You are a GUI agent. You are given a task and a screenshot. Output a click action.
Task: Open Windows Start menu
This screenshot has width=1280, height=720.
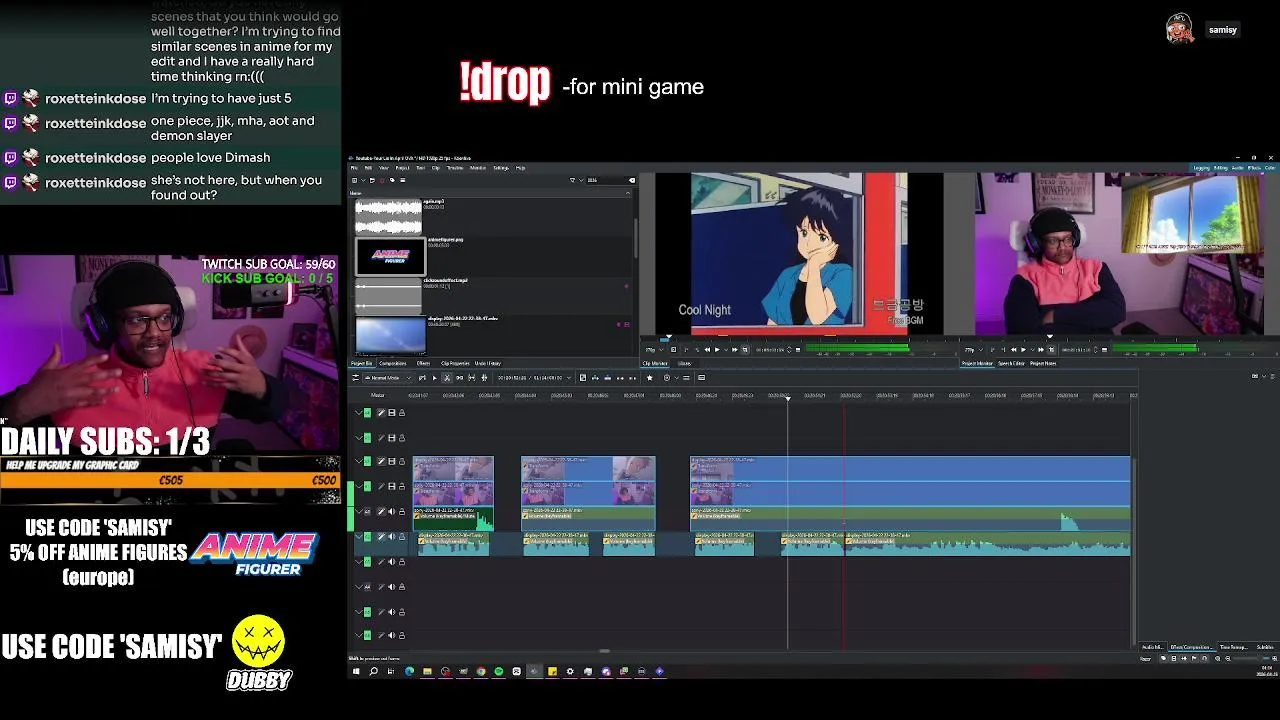tap(355, 671)
